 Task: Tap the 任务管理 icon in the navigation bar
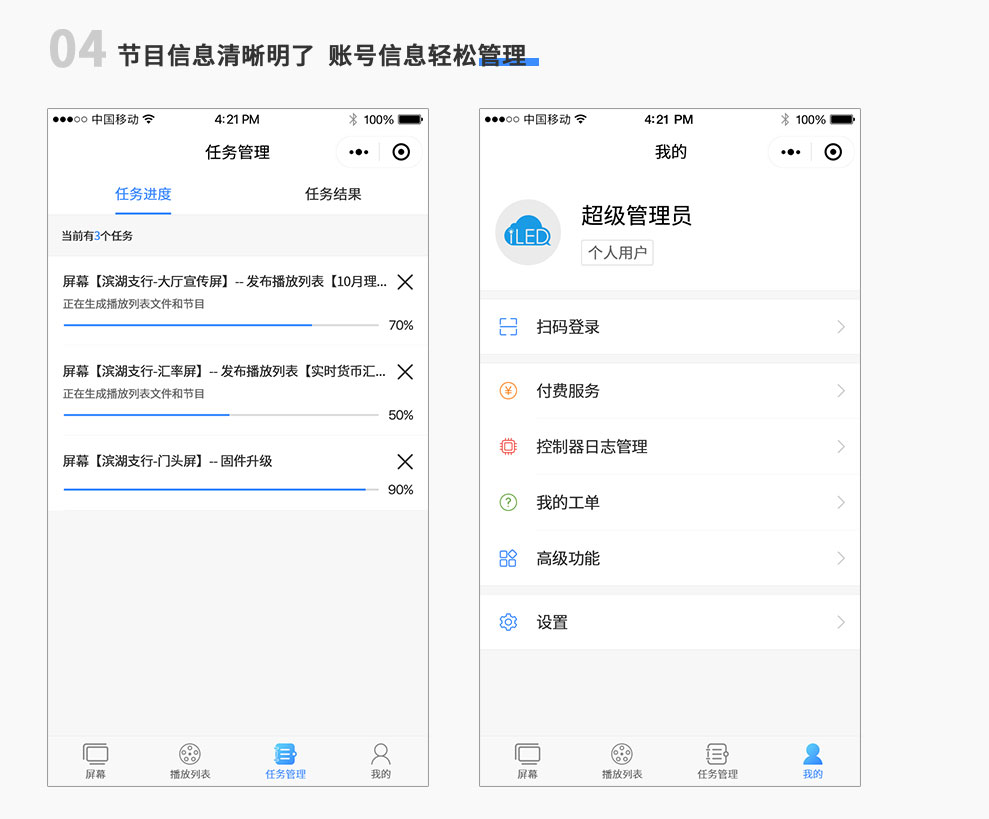click(285, 753)
